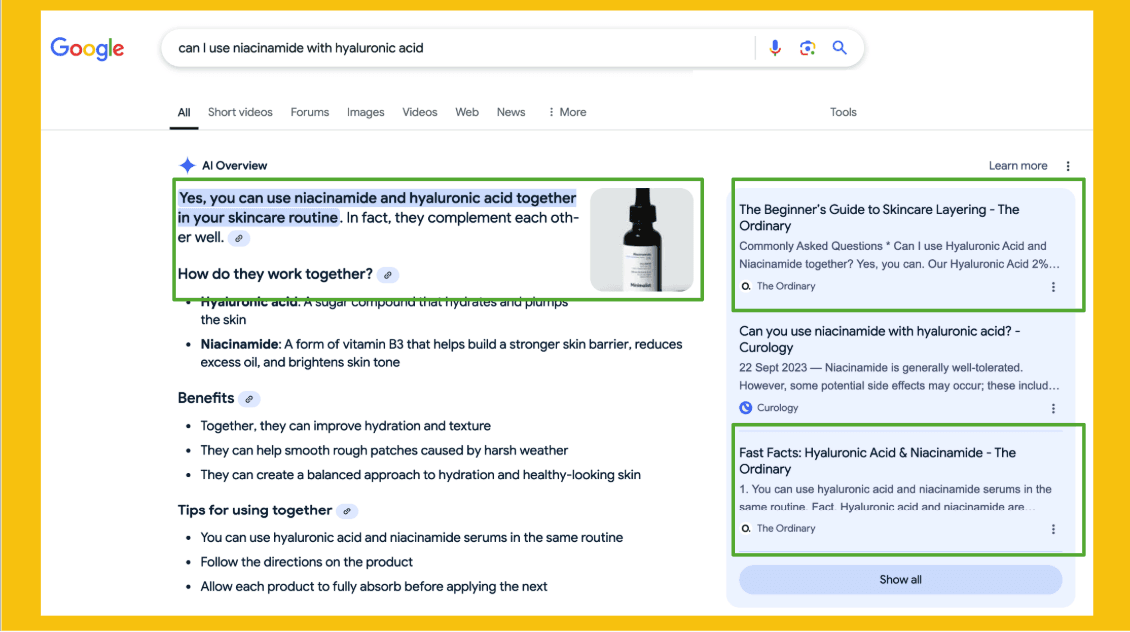This screenshot has width=1130, height=632.
Task: Click the voice search microphone icon
Action: pos(774,48)
